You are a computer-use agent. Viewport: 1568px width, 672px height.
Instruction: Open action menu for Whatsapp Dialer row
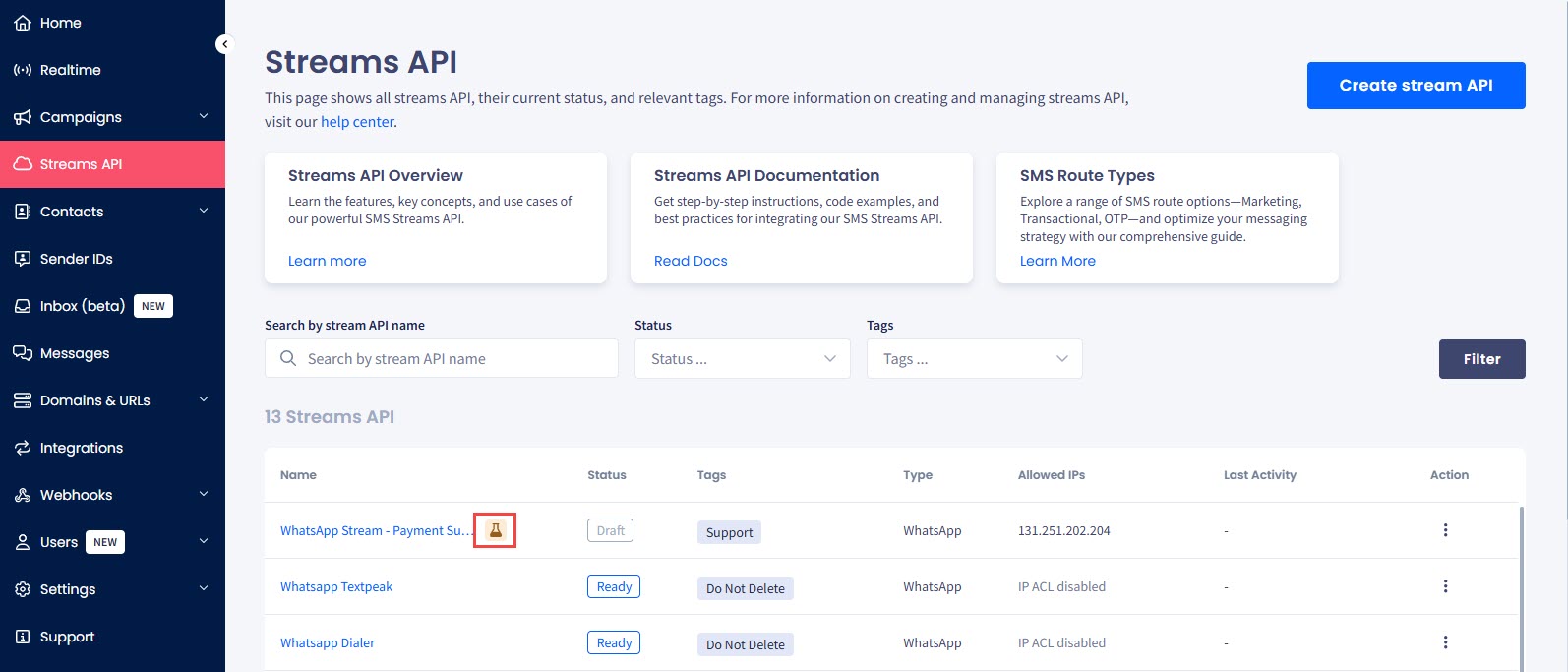click(1445, 642)
